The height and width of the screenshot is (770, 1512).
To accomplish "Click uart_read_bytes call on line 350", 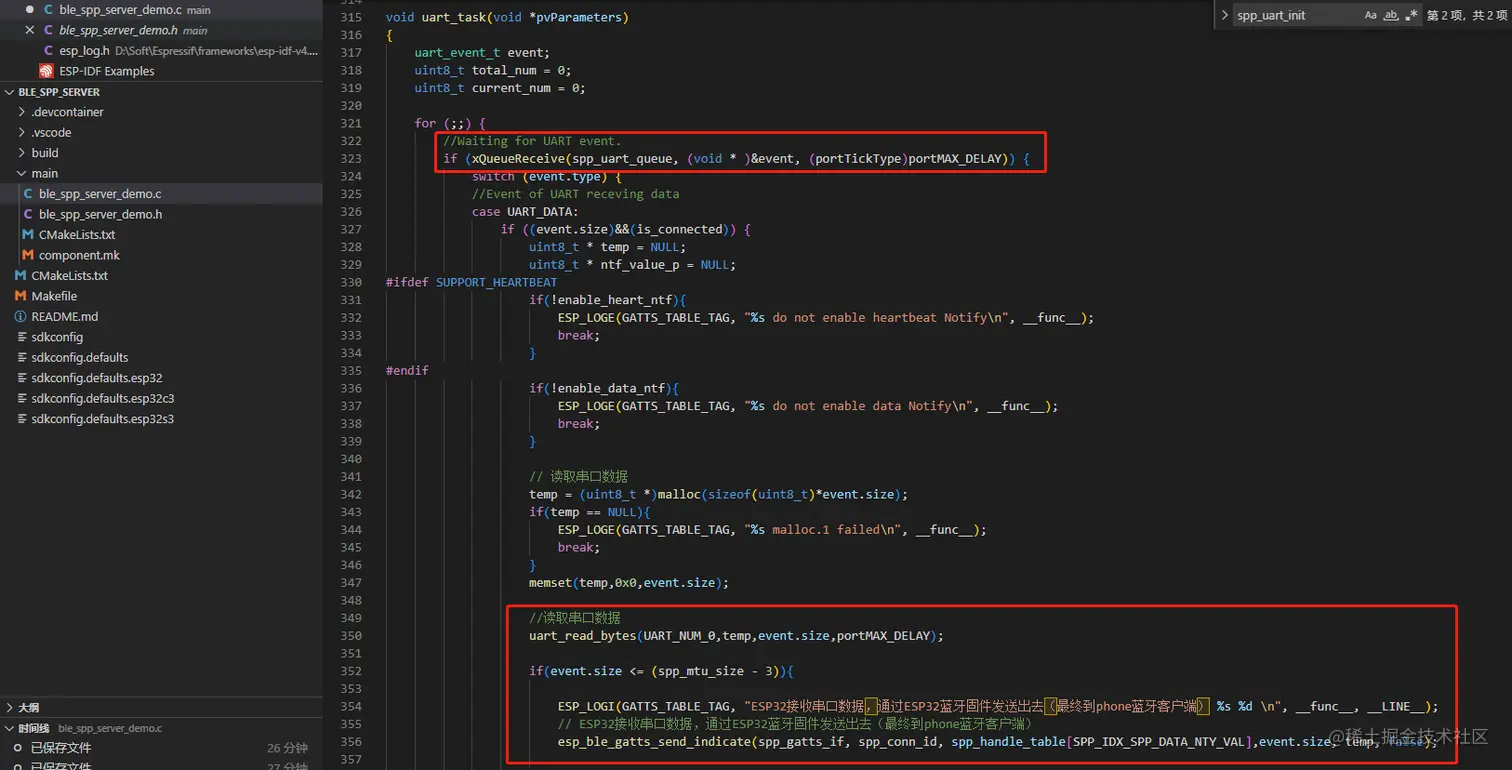I will coord(583,636).
